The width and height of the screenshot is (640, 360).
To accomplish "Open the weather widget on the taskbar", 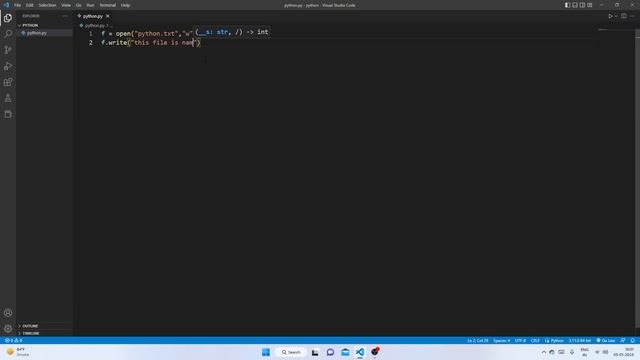I will (x=18, y=352).
